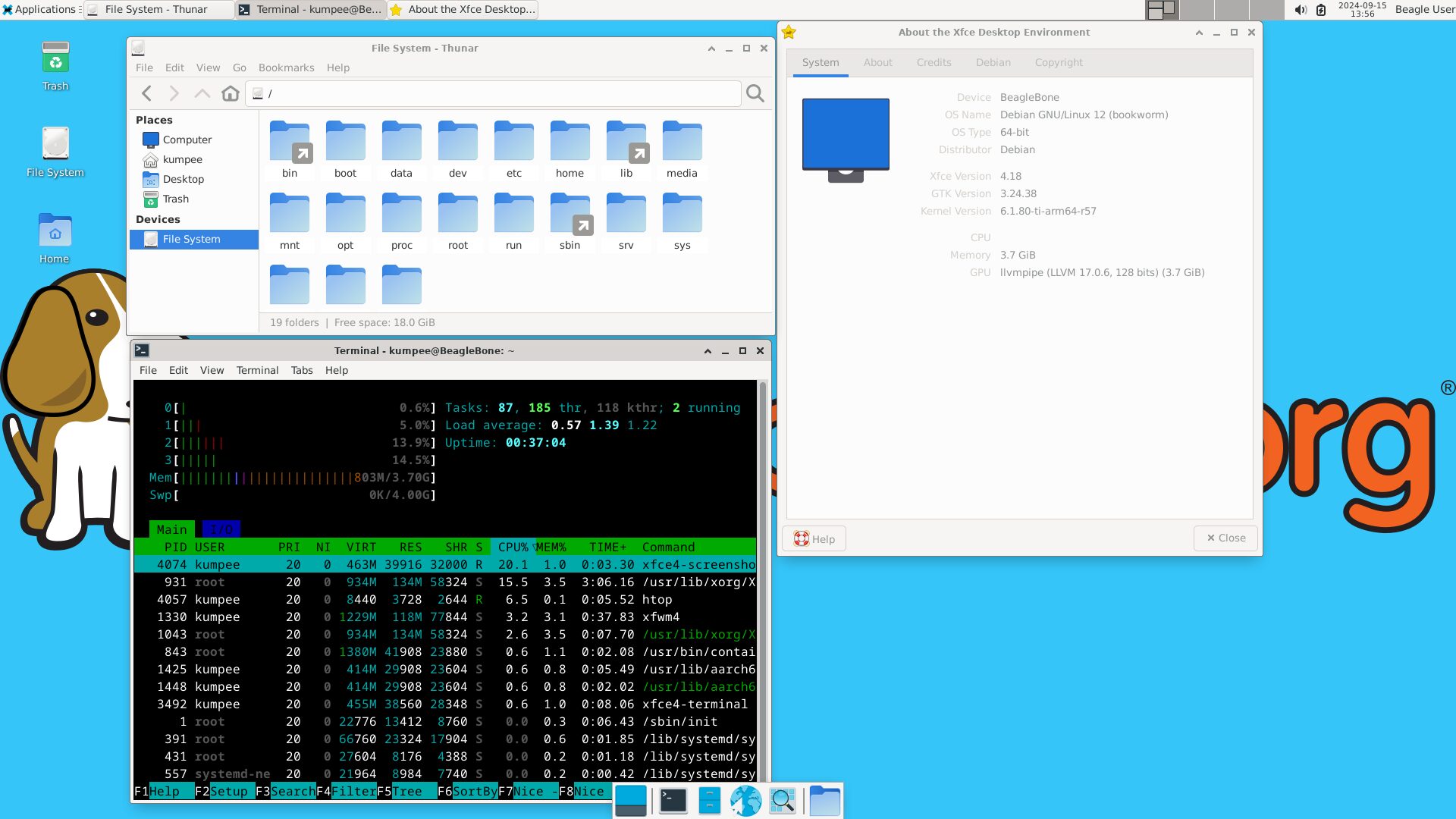Open the mnt folder in Thunar
Viewport: 1456px width, 819px height.
point(290,221)
